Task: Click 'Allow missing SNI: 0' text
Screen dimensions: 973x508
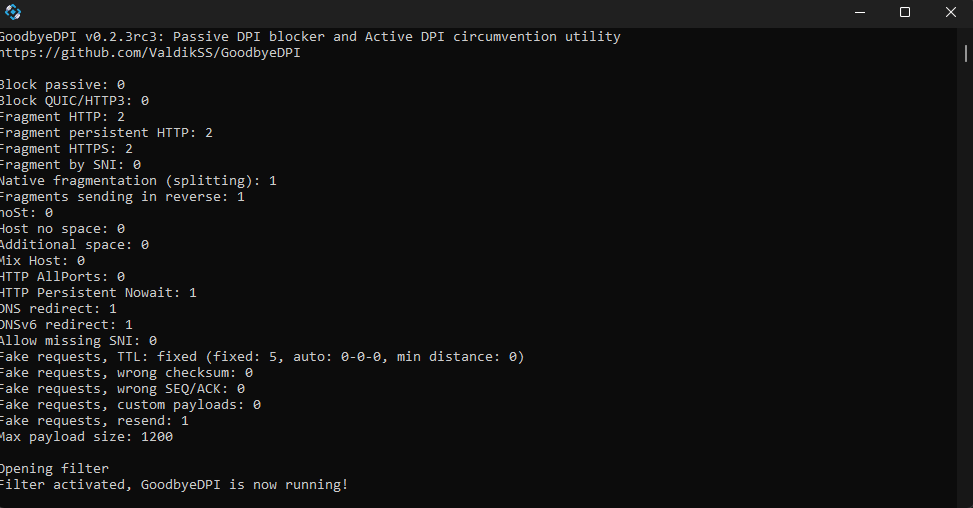Action: coord(78,341)
